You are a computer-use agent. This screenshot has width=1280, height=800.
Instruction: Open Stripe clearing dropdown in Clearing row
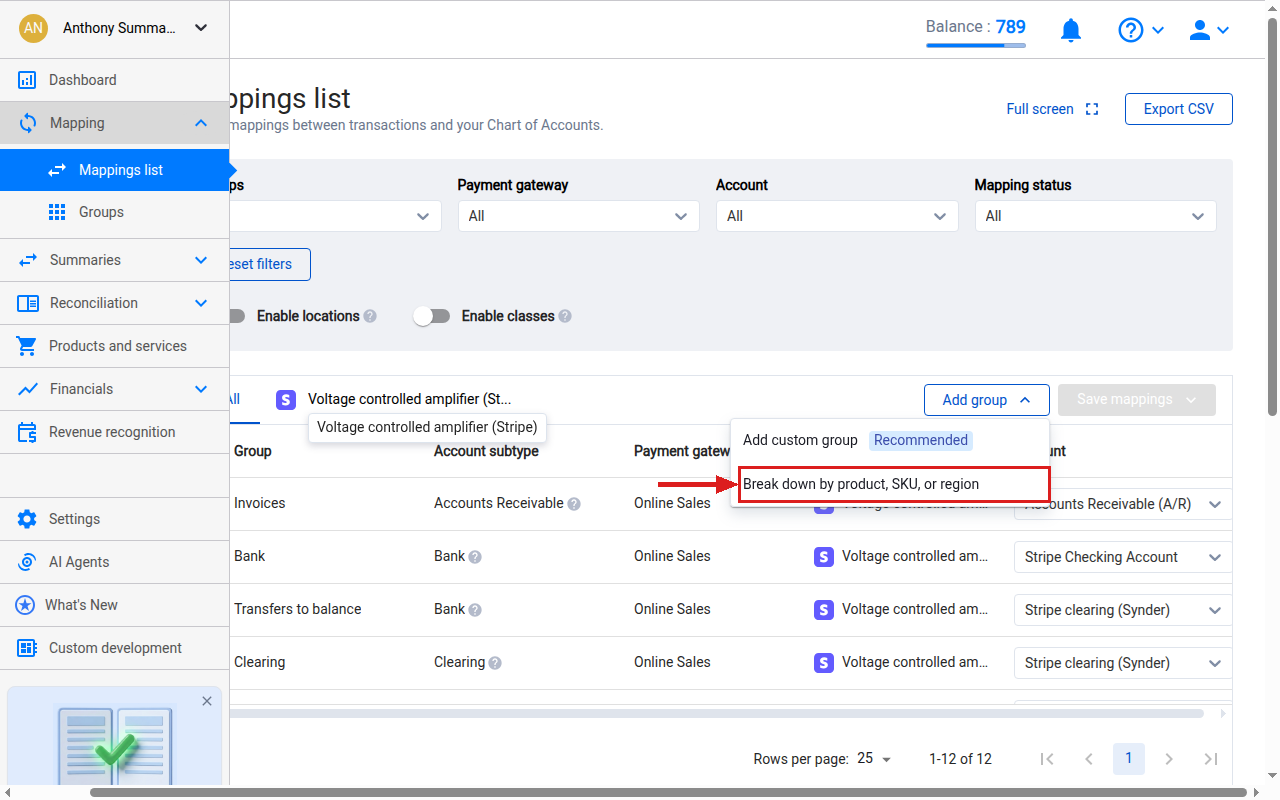pos(1123,663)
